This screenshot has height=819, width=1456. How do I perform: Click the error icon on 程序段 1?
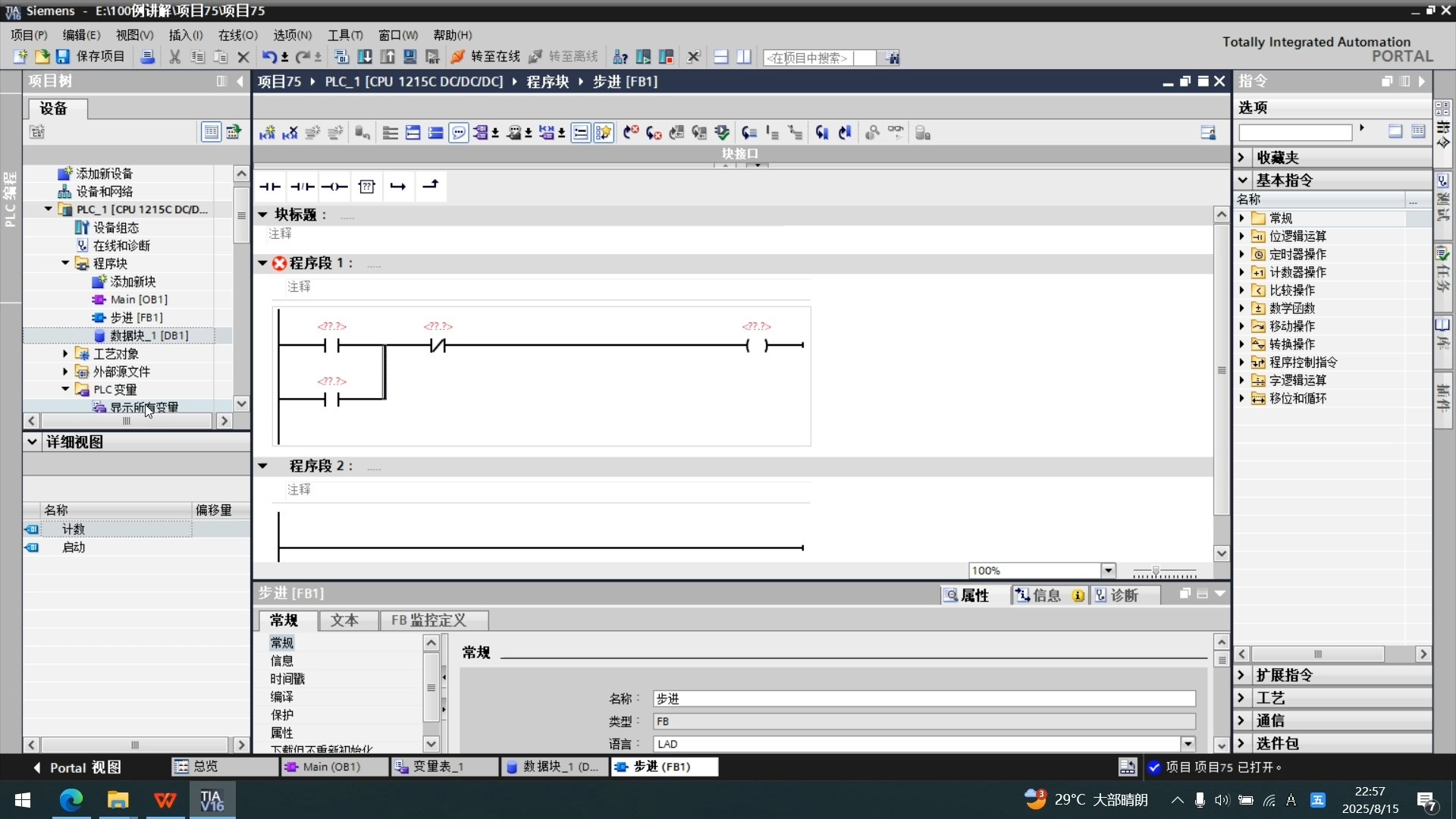coord(280,263)
